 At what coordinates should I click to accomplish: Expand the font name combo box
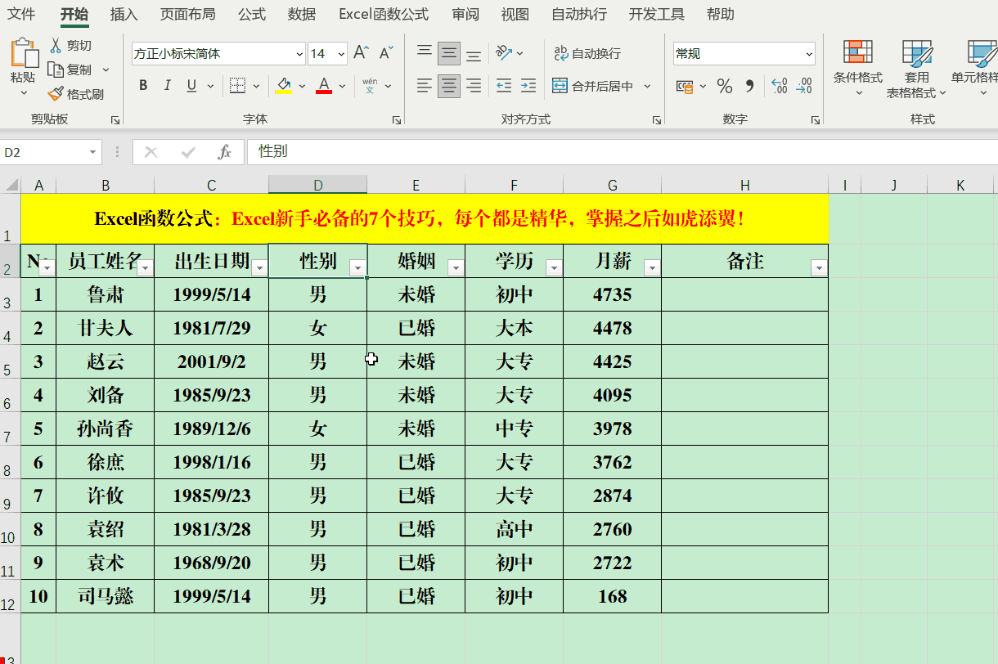coord(299,54)
